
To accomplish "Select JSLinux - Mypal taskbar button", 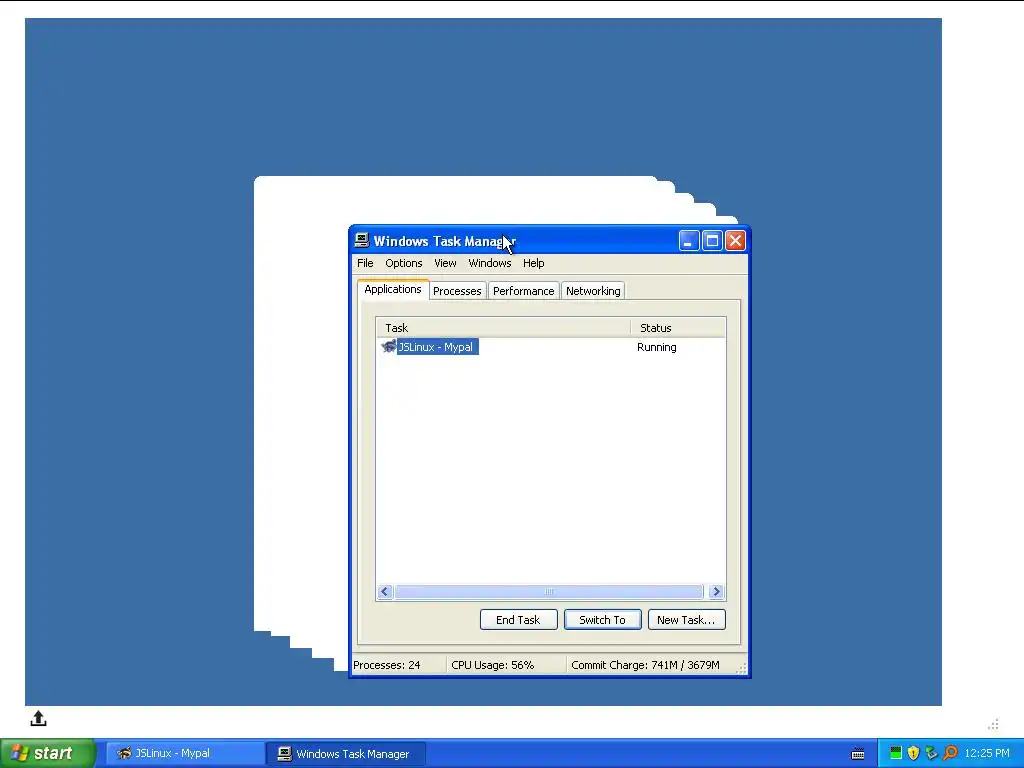I will pyautogui.click(x=184, y=754).
